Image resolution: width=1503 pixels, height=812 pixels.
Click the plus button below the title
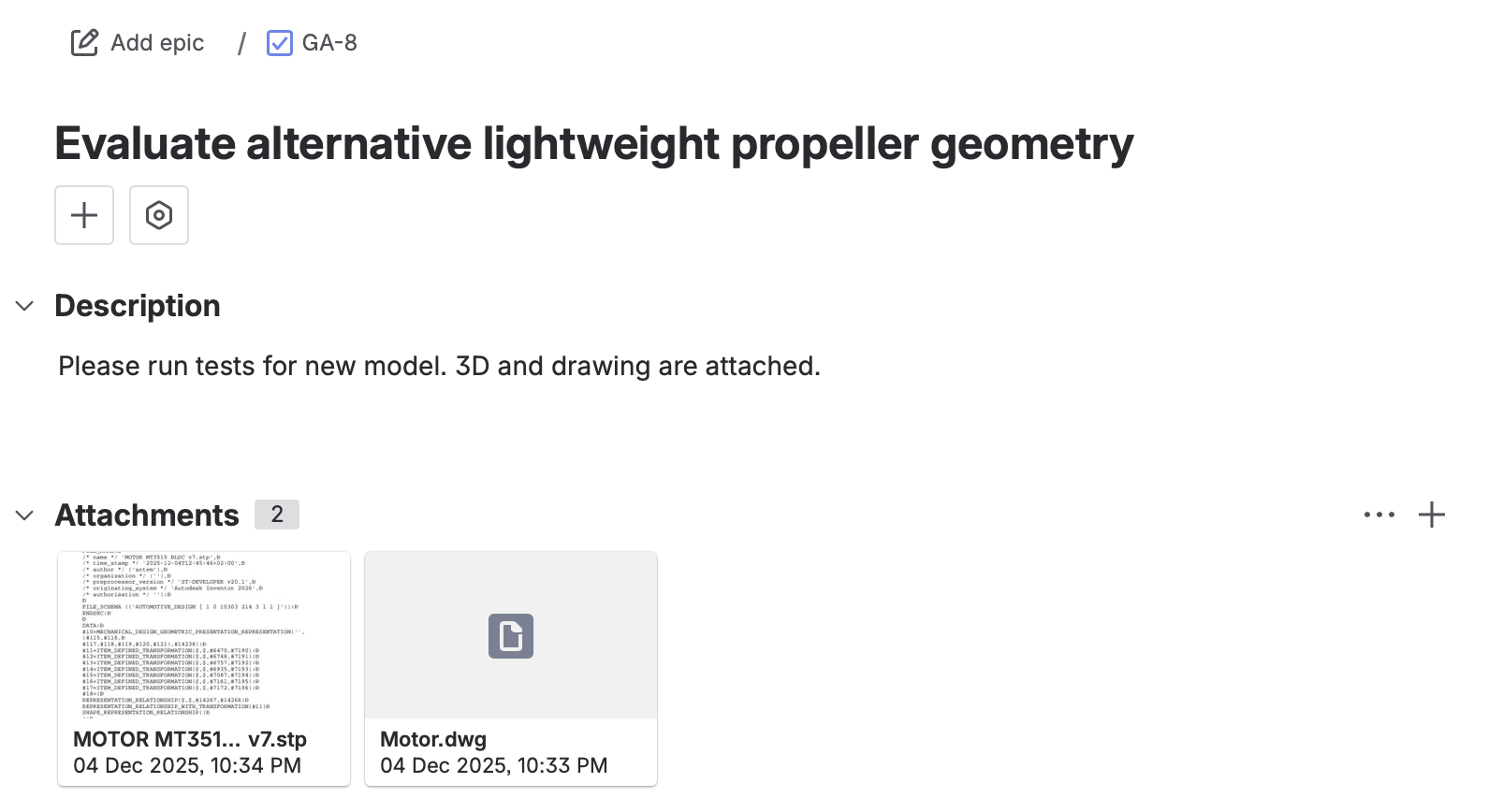tap(84, 215)
